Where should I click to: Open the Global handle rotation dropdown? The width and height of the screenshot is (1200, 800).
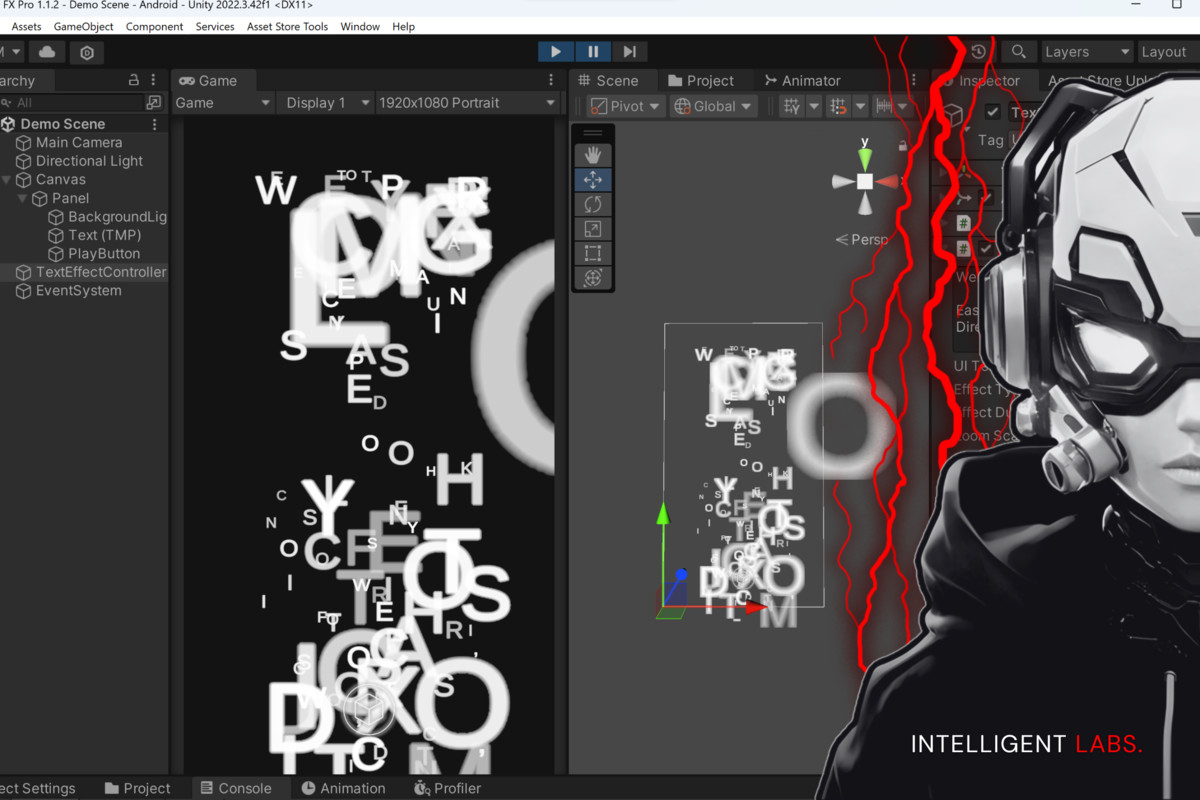[x=715, y=106]
